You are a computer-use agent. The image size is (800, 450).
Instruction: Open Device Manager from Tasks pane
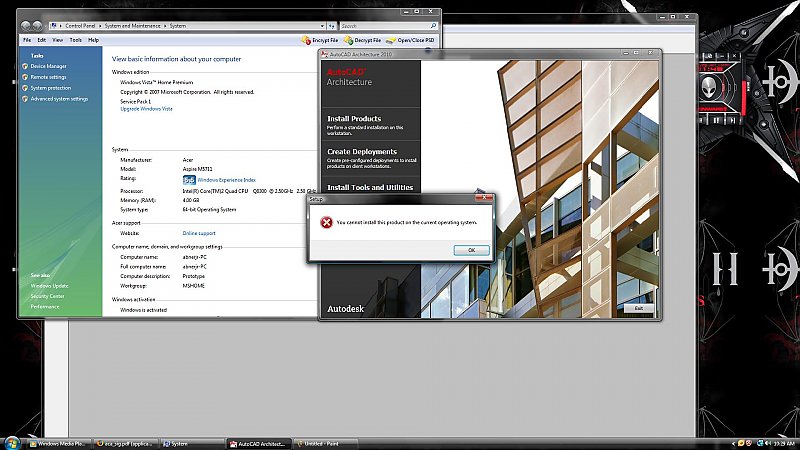click(x=48, y=66)
